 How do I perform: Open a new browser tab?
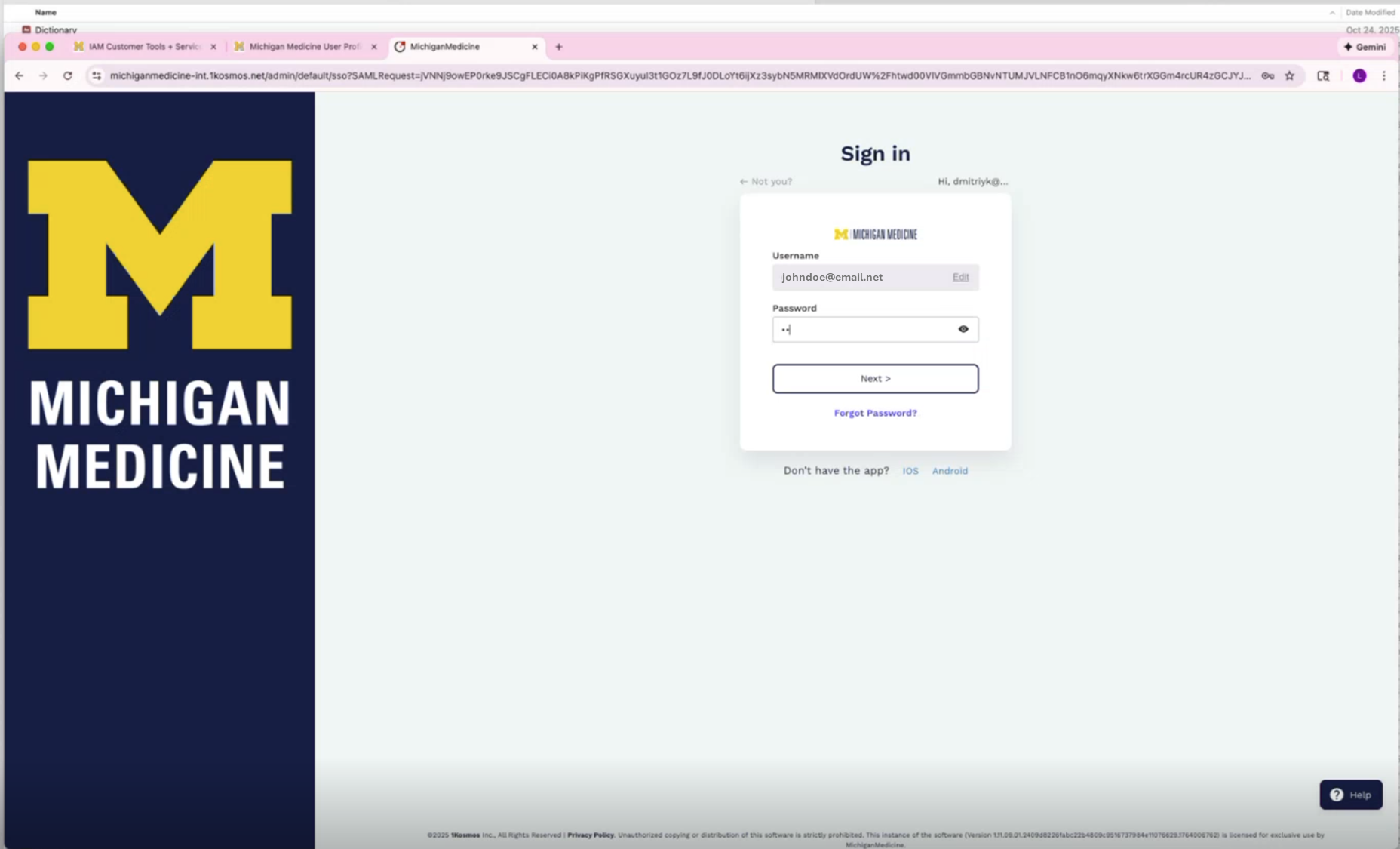[x=559, y=47]
